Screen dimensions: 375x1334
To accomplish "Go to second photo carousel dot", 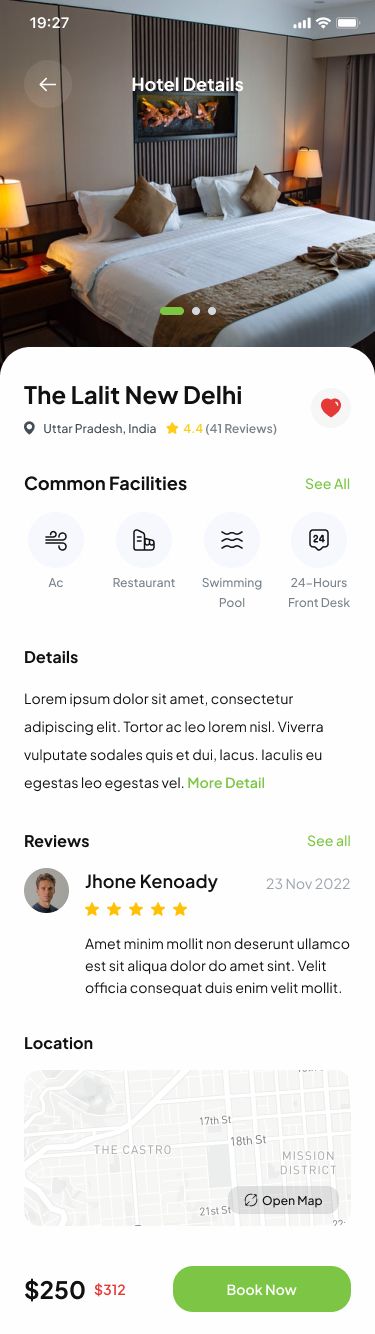I will [x=196, y=311].
